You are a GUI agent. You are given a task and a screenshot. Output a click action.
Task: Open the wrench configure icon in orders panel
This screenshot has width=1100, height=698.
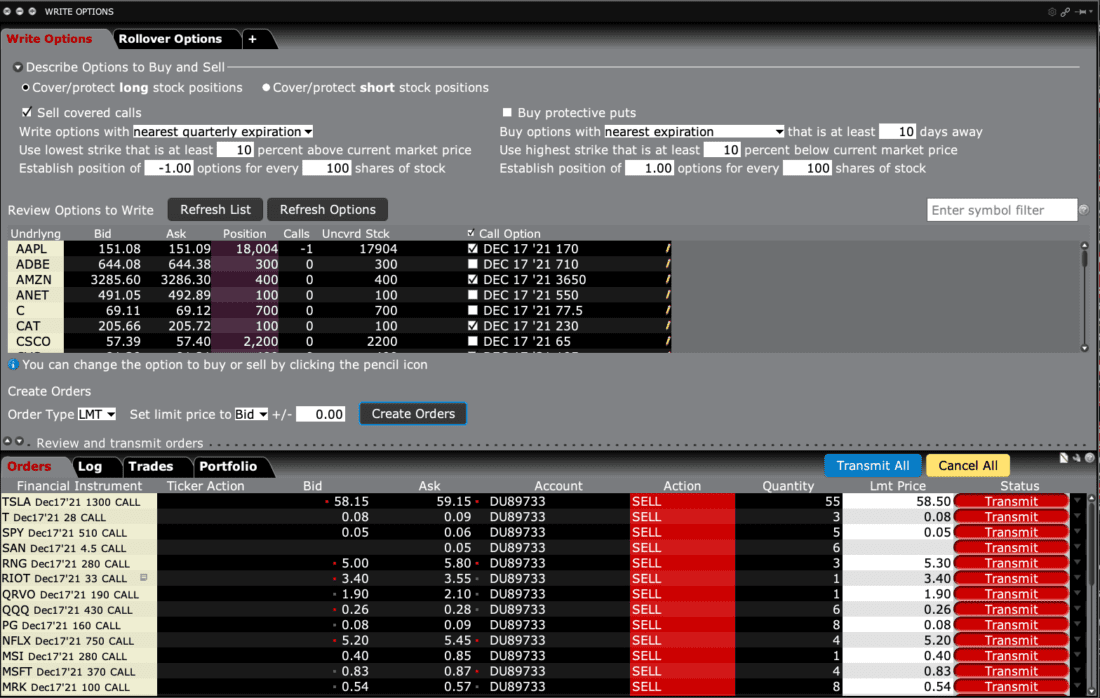coord(1077,458)
